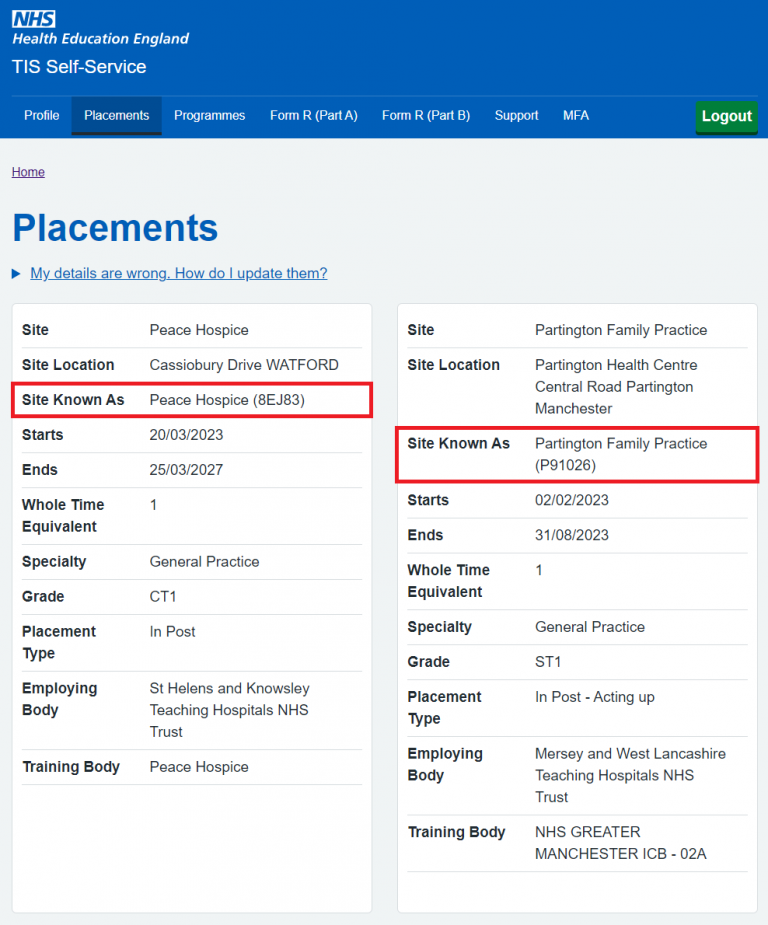This screenshot has width=768, height=925.
Task: Click the green Logout button
Action: coord(726,116)
